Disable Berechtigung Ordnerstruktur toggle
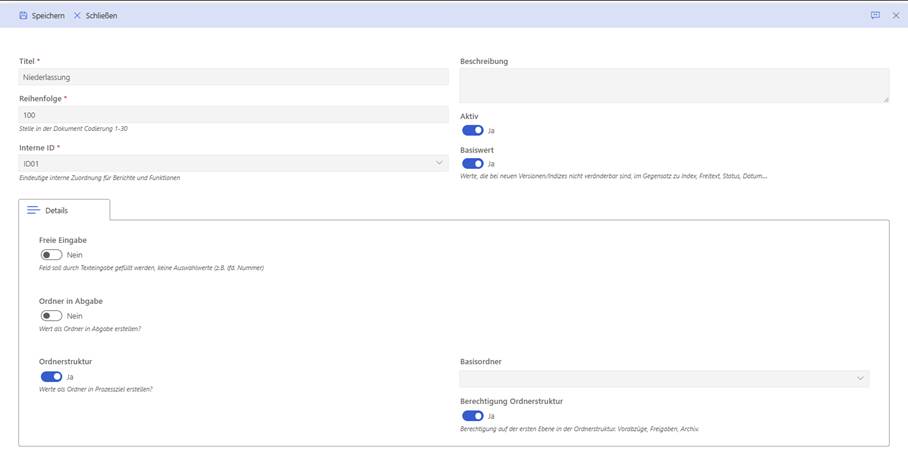908x459 pixels. pos(472,415)
